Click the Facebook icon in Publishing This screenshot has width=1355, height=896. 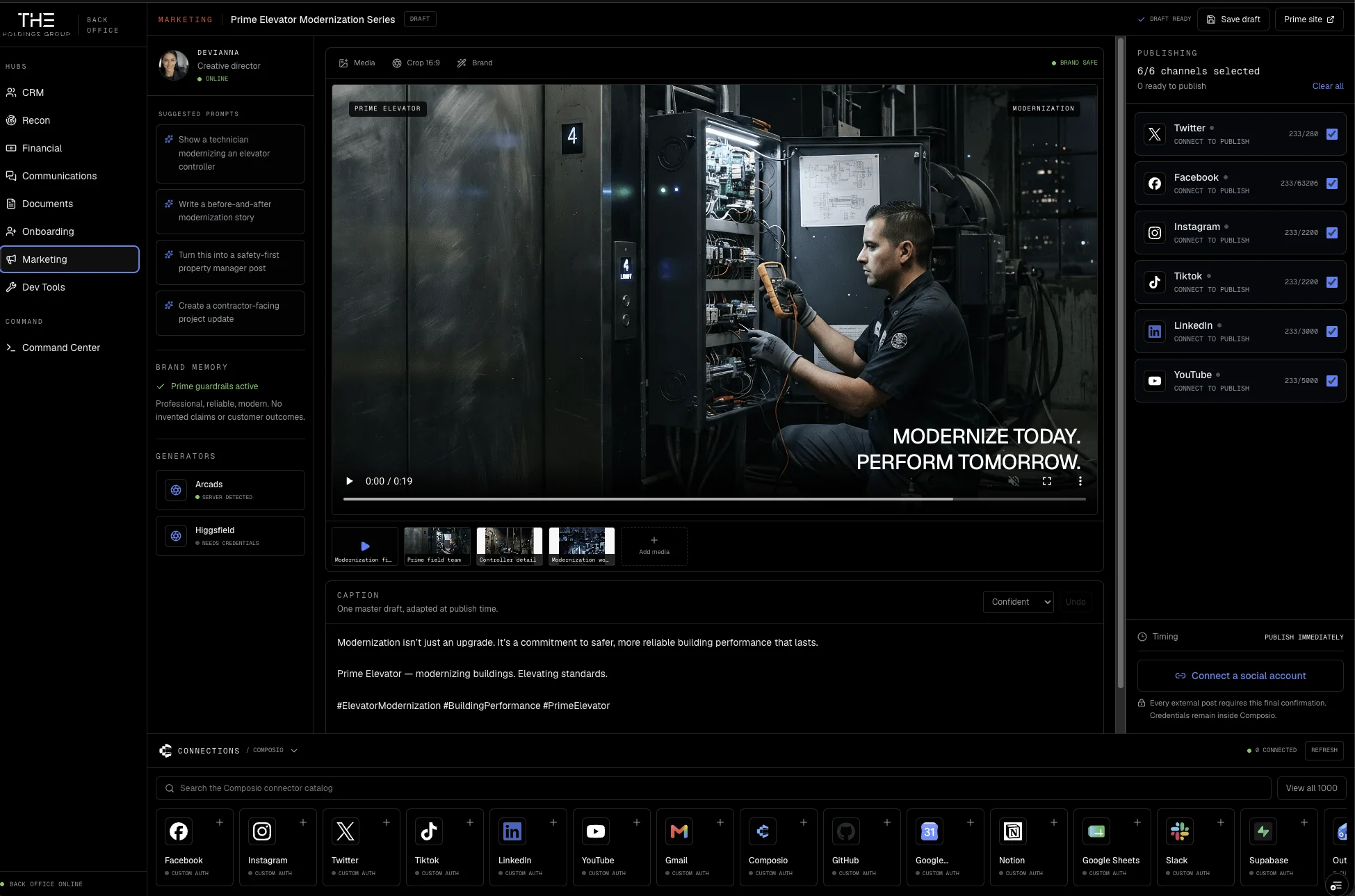1155,184
